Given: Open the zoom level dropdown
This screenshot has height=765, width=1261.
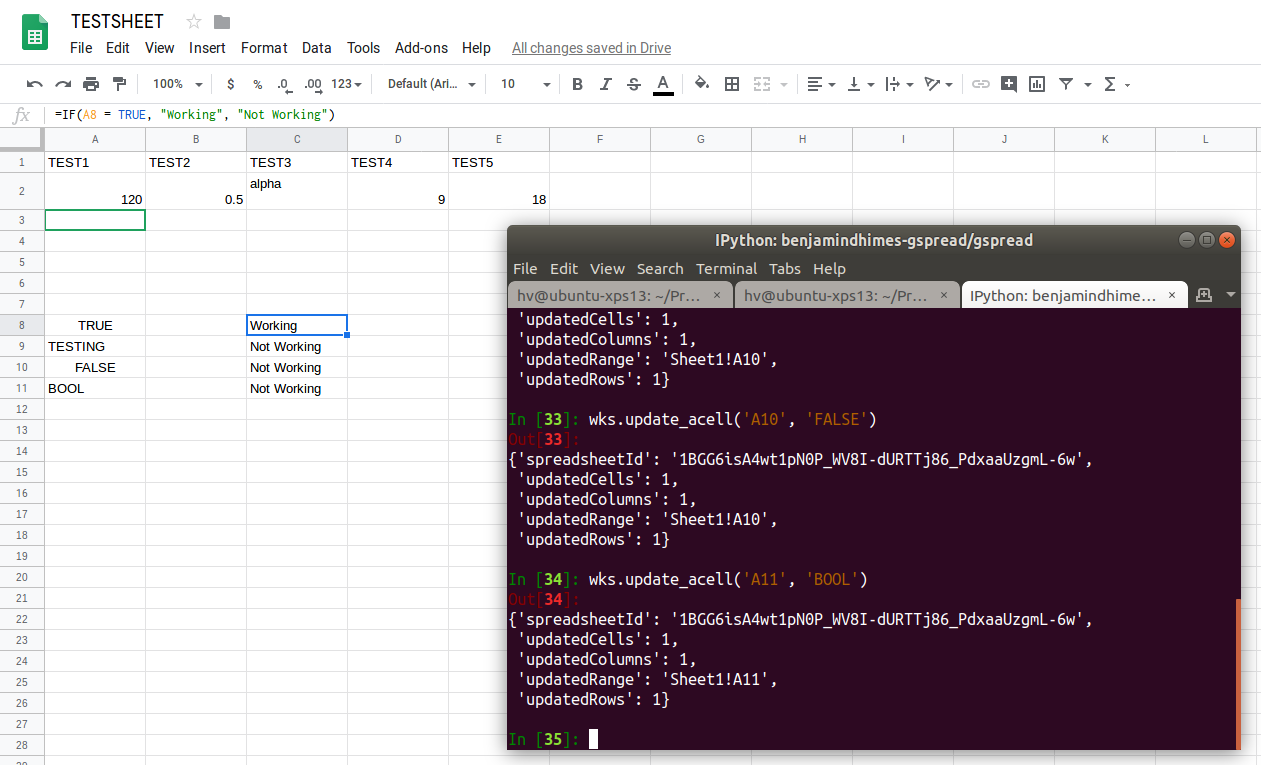Looking at the screenshot, I should 175,84.
